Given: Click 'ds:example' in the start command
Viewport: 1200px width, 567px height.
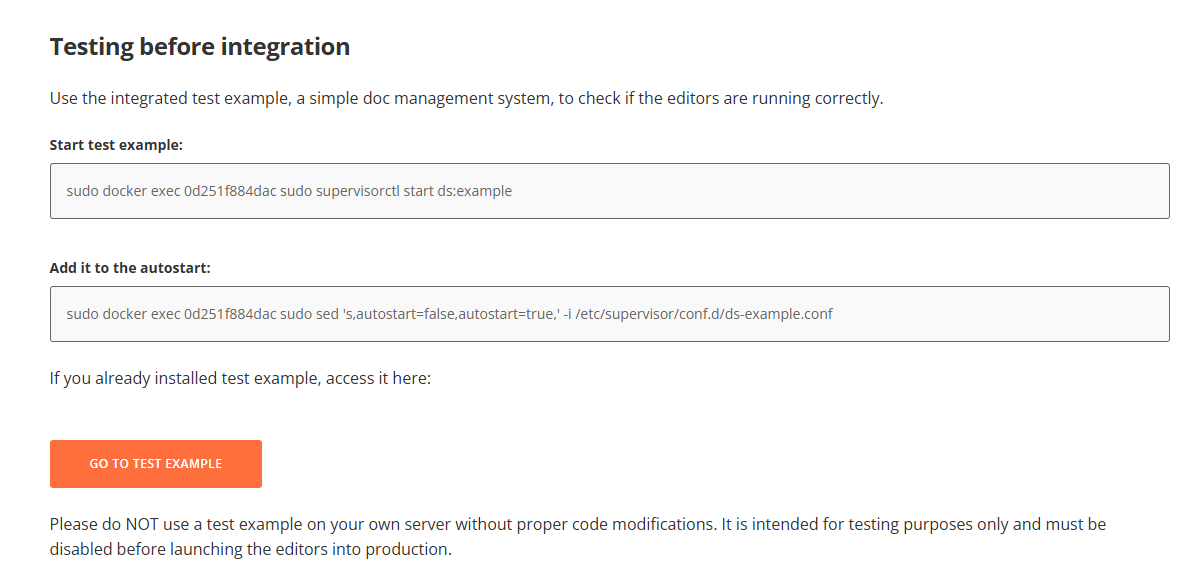Looking at the screenshot, I should 474,191.
